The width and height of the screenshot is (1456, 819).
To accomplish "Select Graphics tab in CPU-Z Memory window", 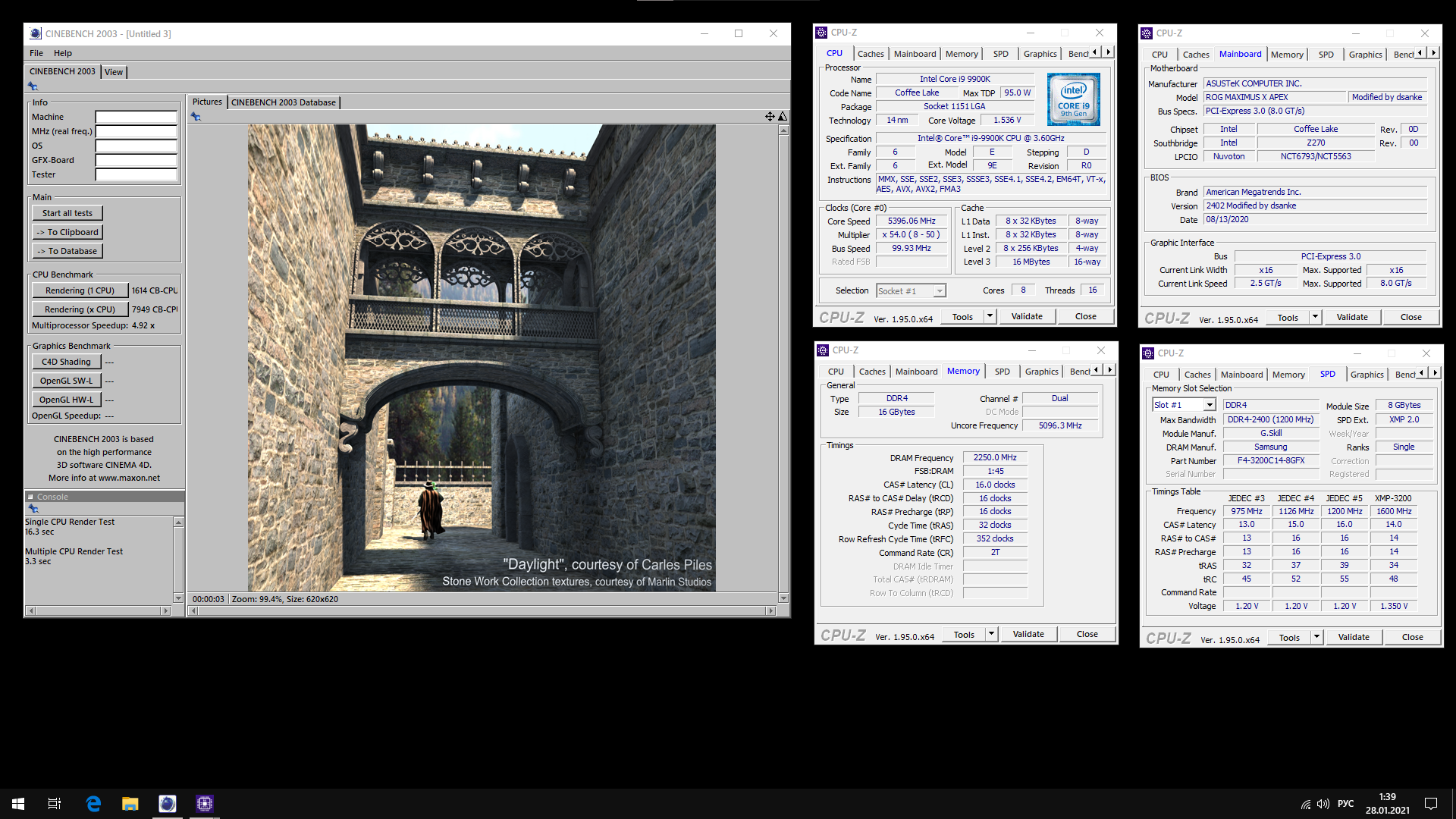I will click(x=1041, y=372).
